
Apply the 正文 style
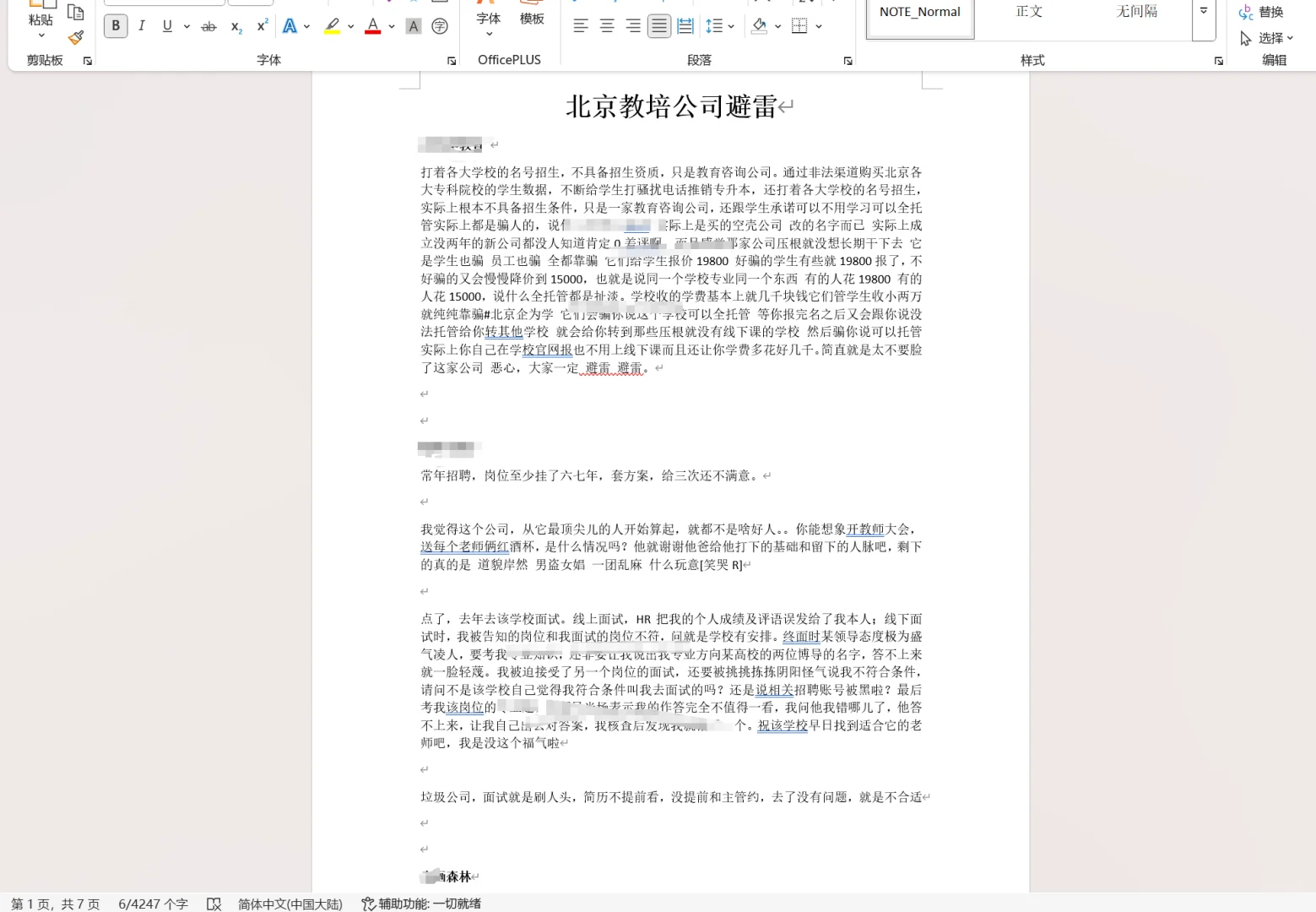click(1029, 12)
